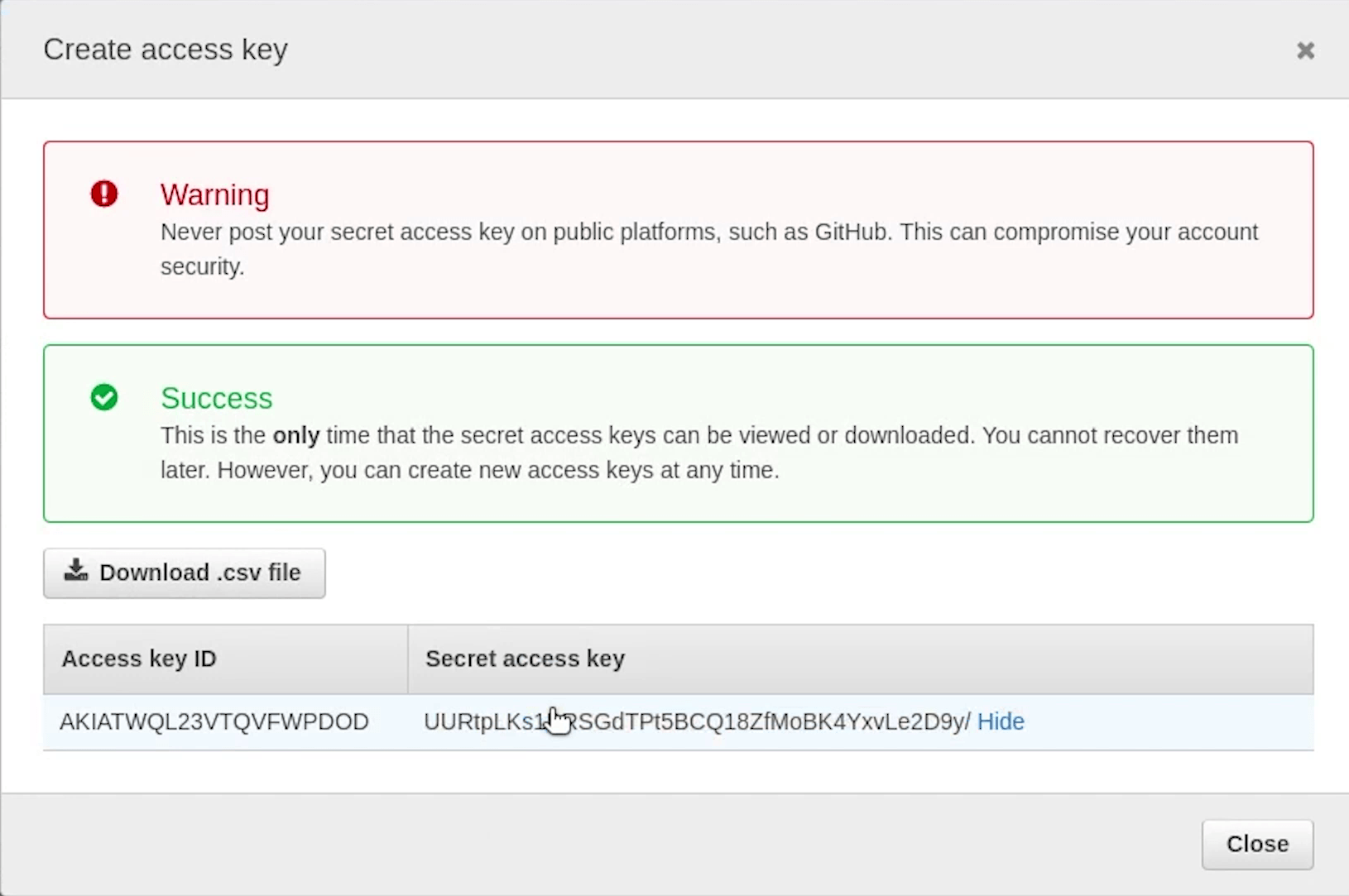The height and width of the screenshot is (896, 1349).
Task: Click the red warning exclamation icon
Action: pos(104,194)
